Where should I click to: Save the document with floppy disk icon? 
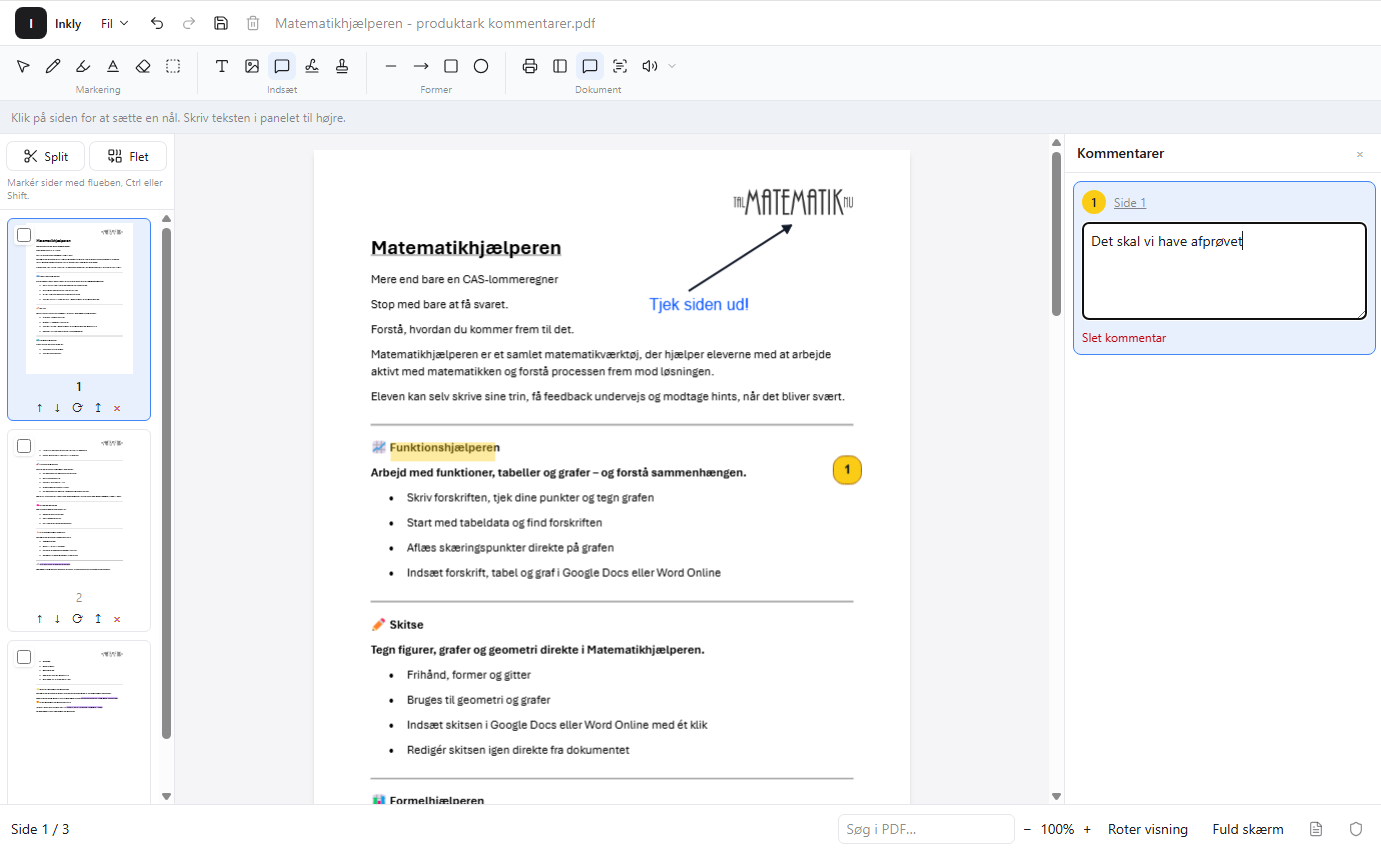coord(221,23)
